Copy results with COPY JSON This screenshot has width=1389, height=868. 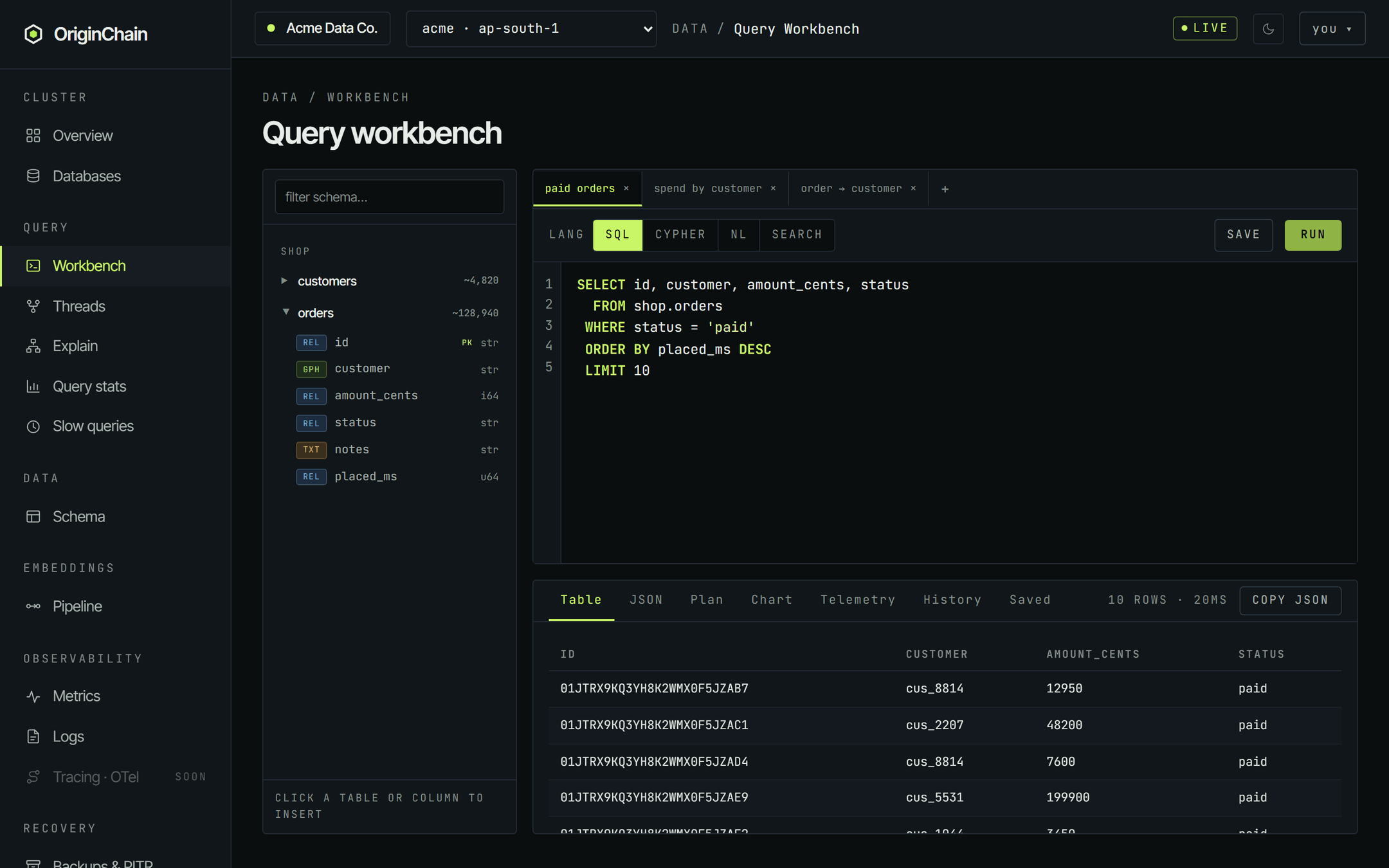point(1290,600)
